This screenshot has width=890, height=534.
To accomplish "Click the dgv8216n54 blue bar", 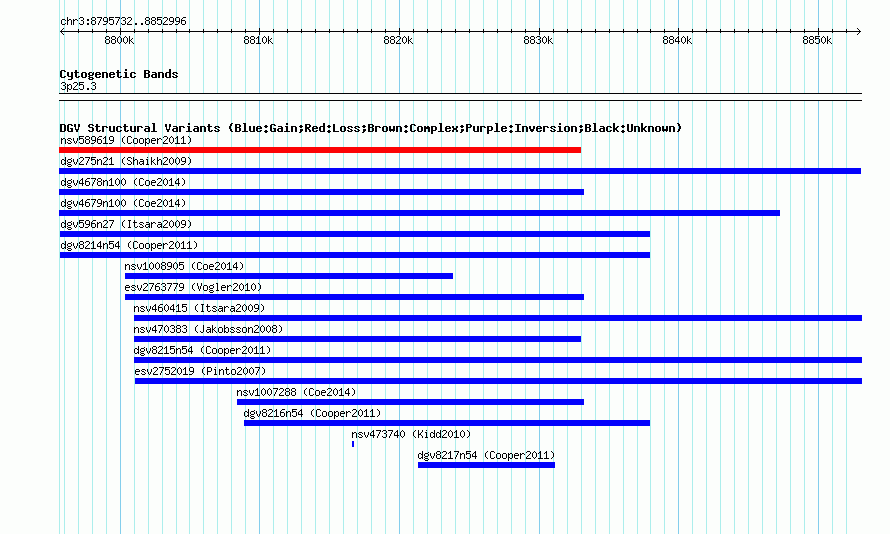I will [447, 423].
